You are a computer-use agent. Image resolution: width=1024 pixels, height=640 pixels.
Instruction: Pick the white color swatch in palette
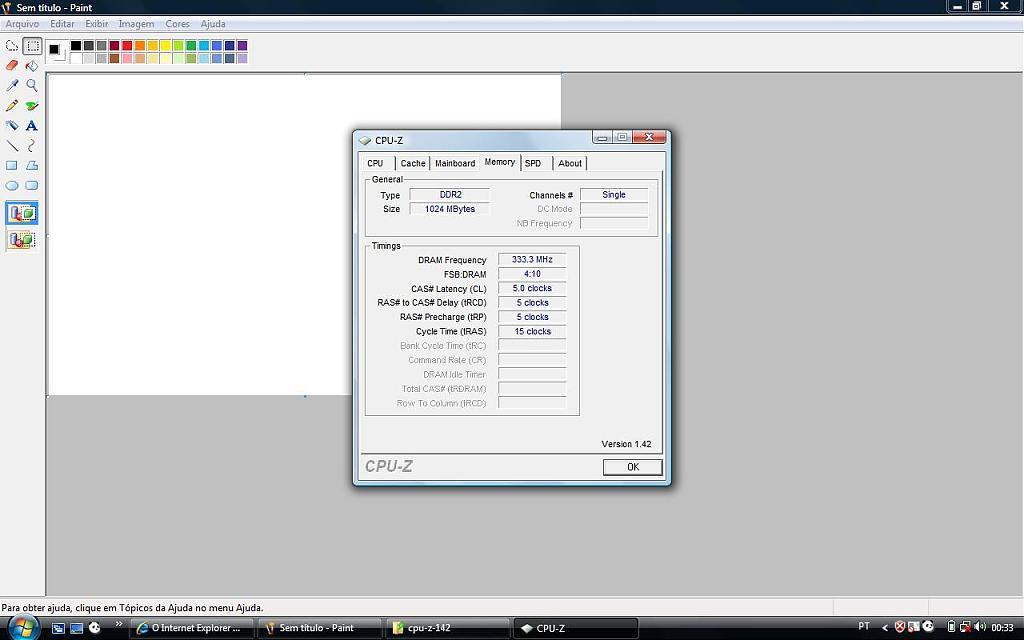(x=76, y=58)
